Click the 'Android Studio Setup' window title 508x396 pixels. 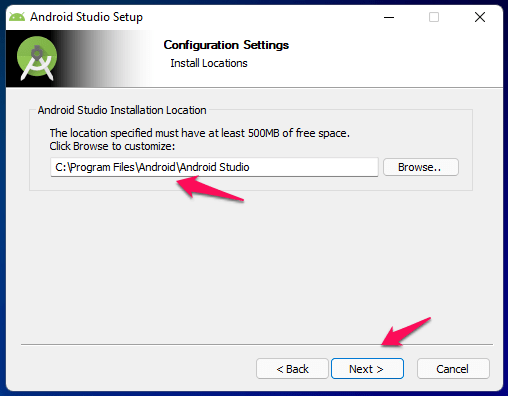point(86,17)
